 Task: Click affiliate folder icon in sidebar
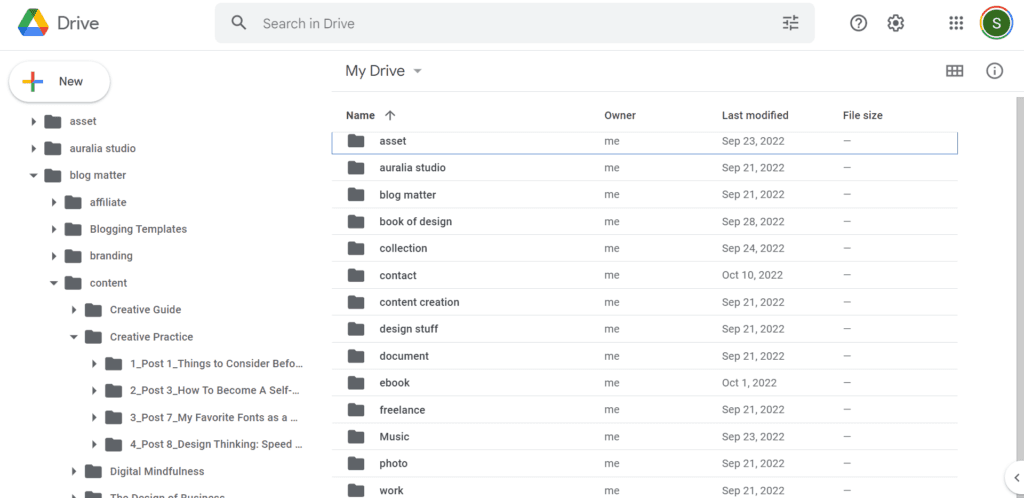point(73,202)
